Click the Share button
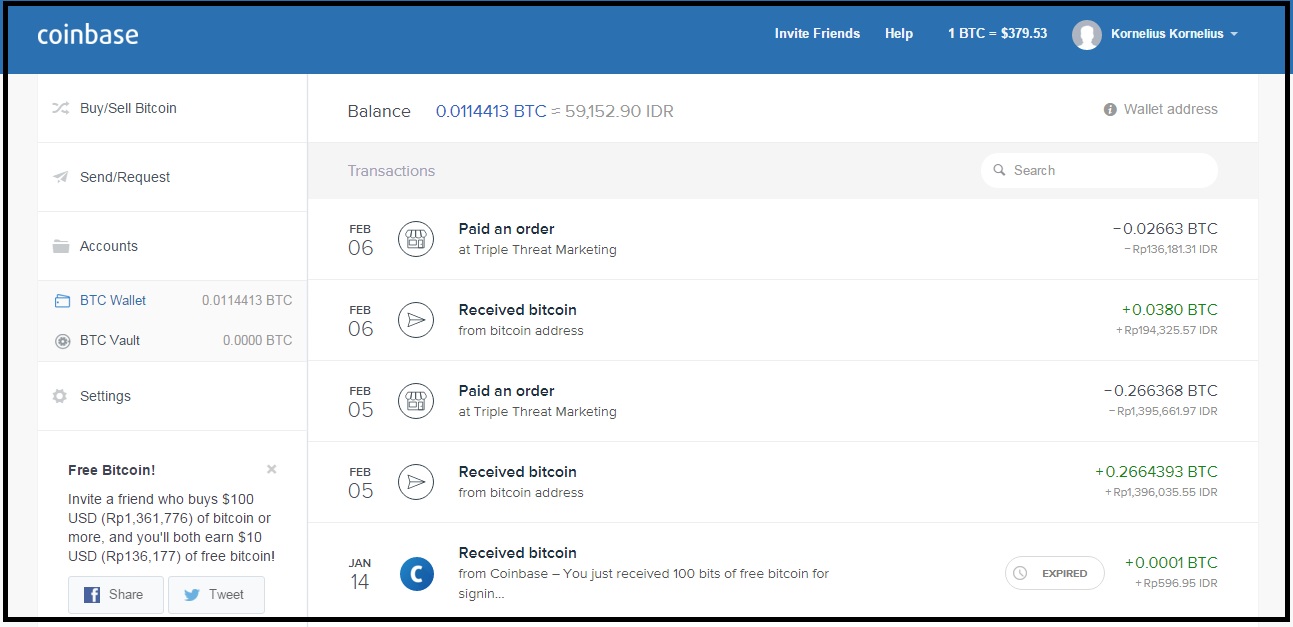1293x627 pixels. (x=116, y=594)
